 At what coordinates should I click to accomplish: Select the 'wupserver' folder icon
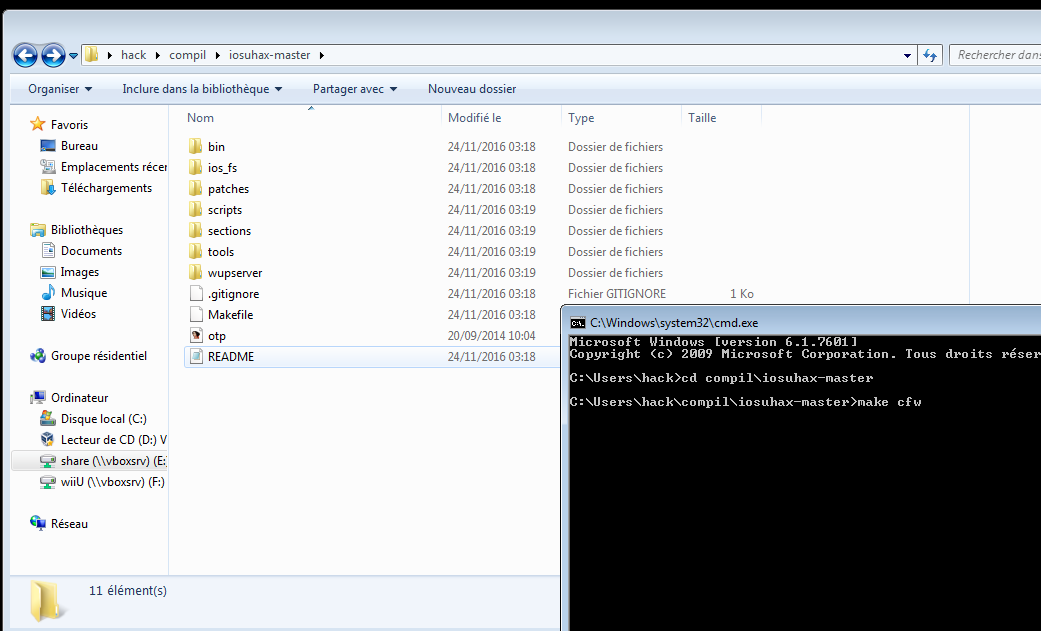point(195,272)
